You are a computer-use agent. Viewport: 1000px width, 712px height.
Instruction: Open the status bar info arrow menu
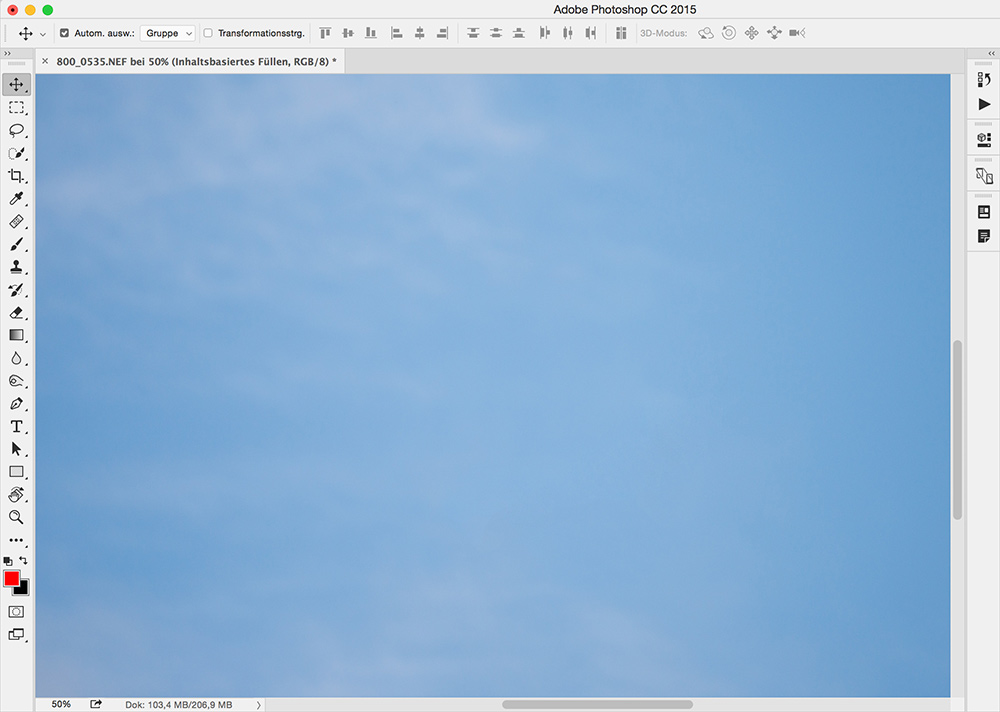(x=258, y=705)
